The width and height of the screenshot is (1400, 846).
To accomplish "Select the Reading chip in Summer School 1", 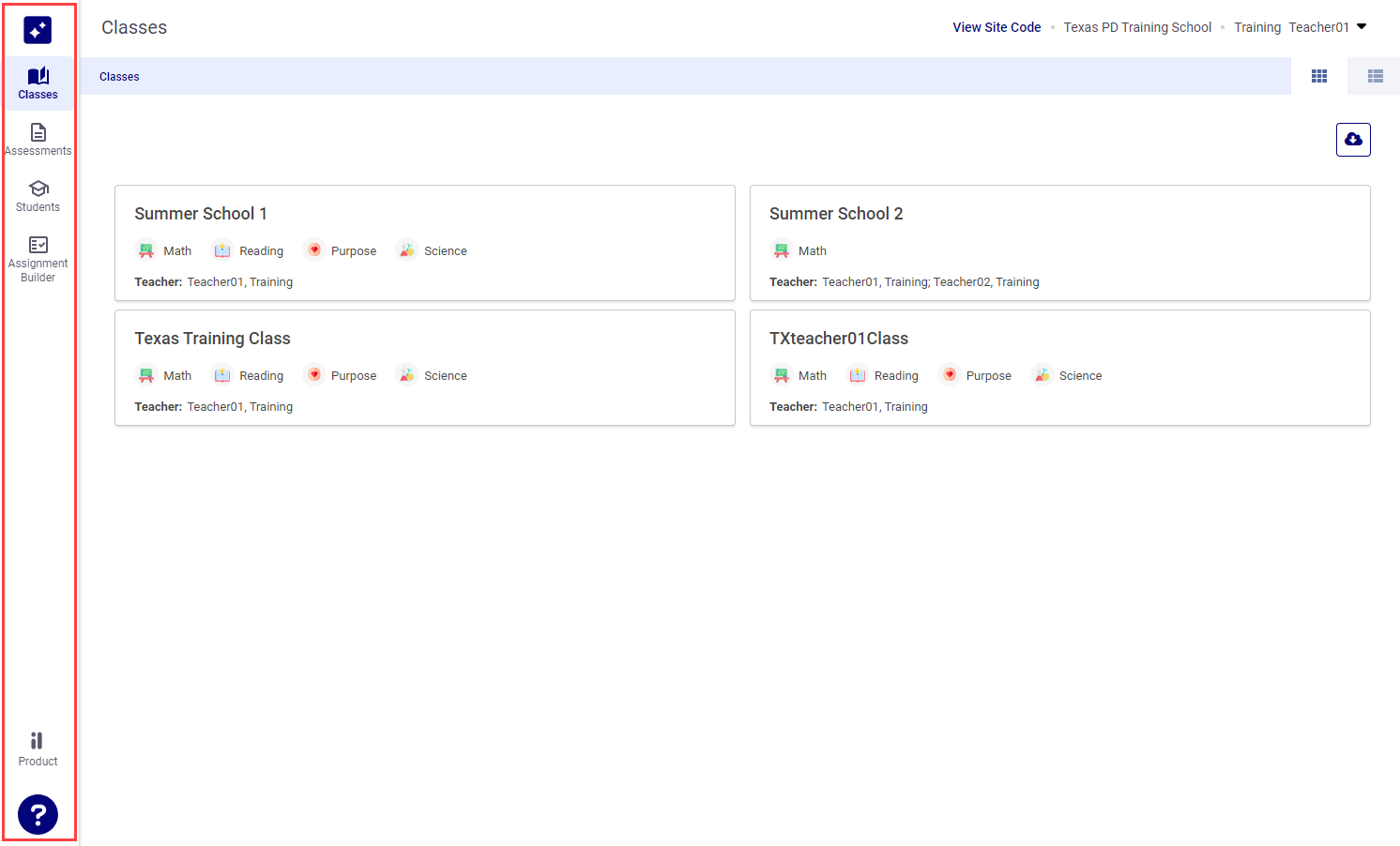I will point(248,249).
